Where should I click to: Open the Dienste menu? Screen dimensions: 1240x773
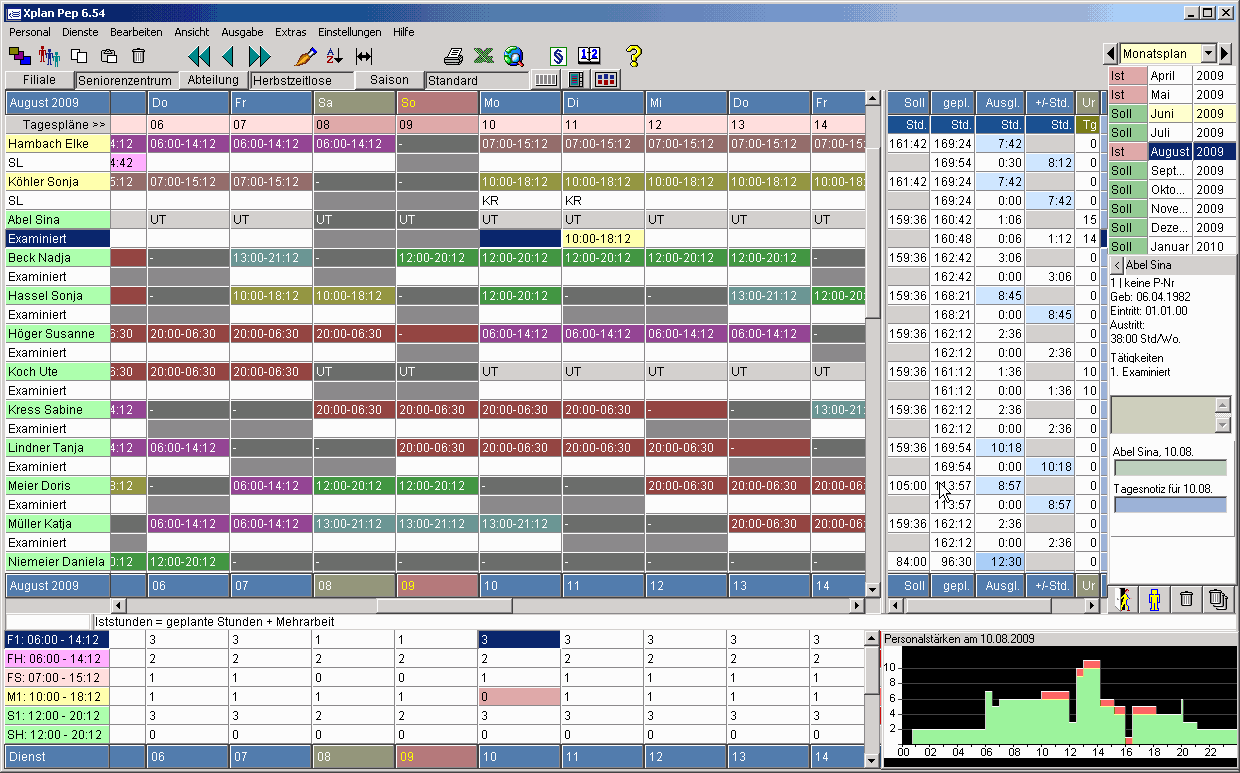pyautogui.click(x=80, y=32)
